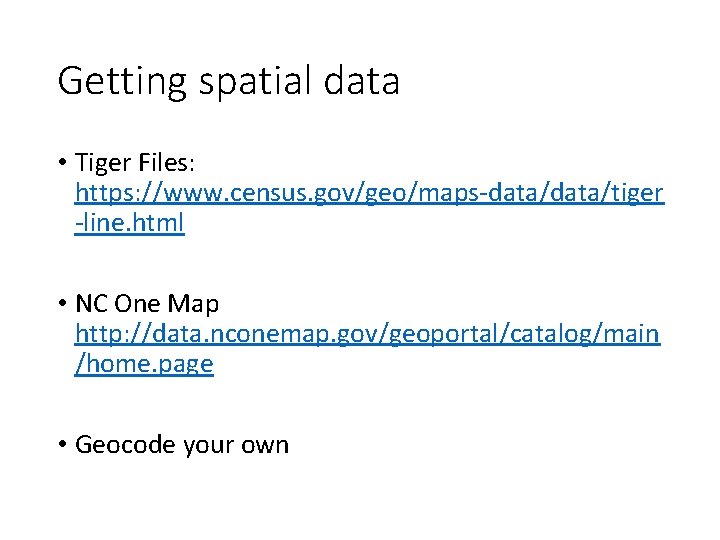720x540 pixels.
Task: Click the "Geocode your own" bullet text
Action: (x=182, y=445)
